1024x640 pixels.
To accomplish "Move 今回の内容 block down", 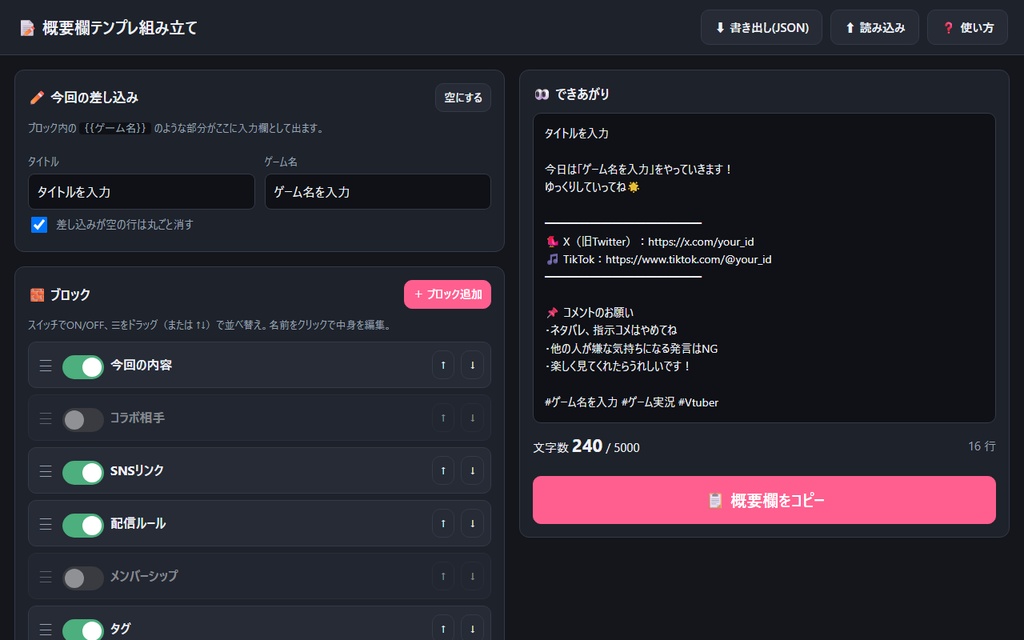I will pos(472,365).
